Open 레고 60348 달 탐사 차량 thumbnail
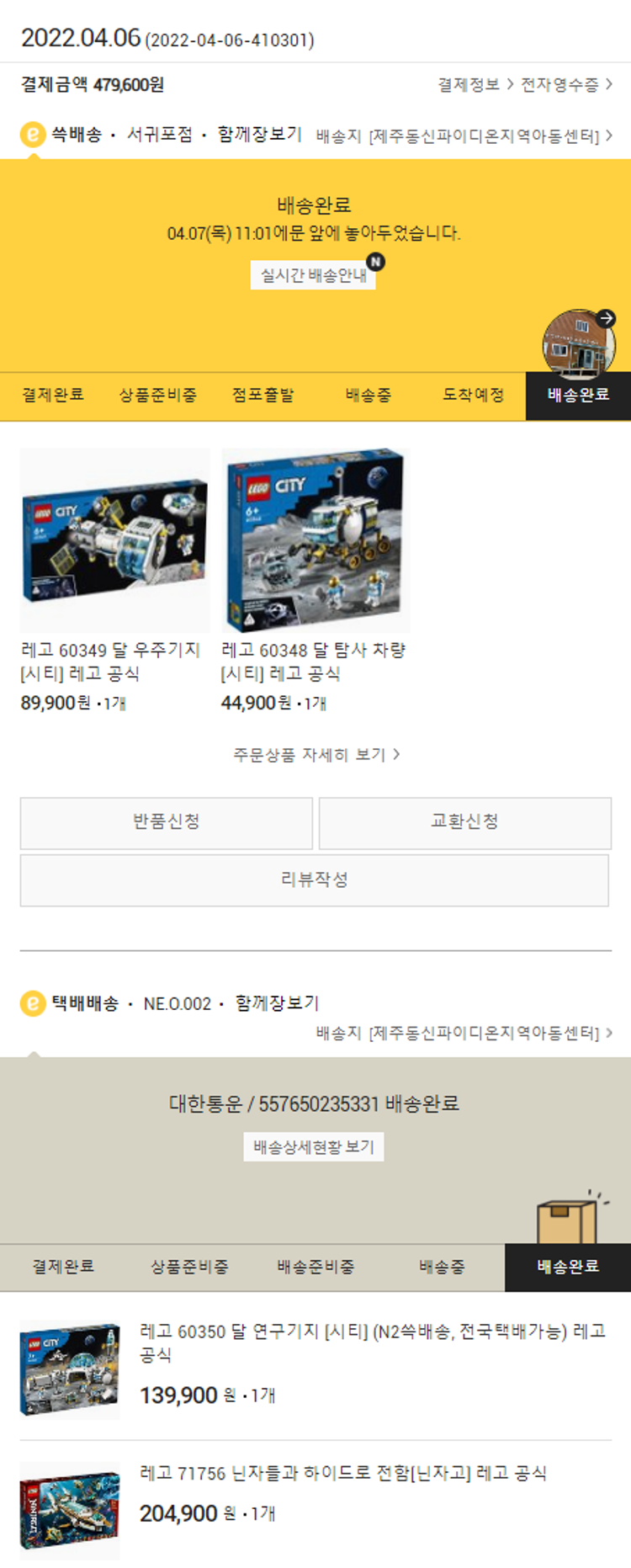This screenshot has height=1568, width=631. coord(316,540)
